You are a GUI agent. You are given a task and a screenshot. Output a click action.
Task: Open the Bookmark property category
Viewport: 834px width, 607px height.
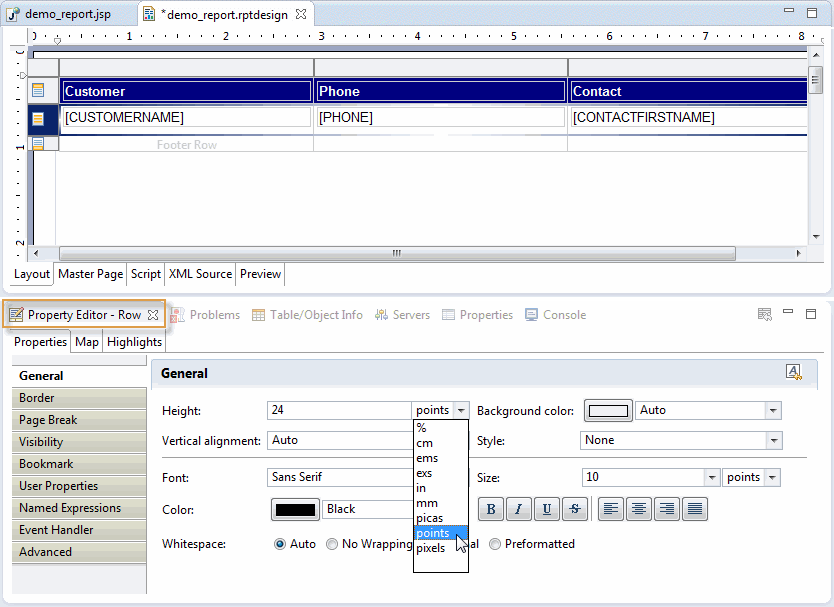pos(79,464)
